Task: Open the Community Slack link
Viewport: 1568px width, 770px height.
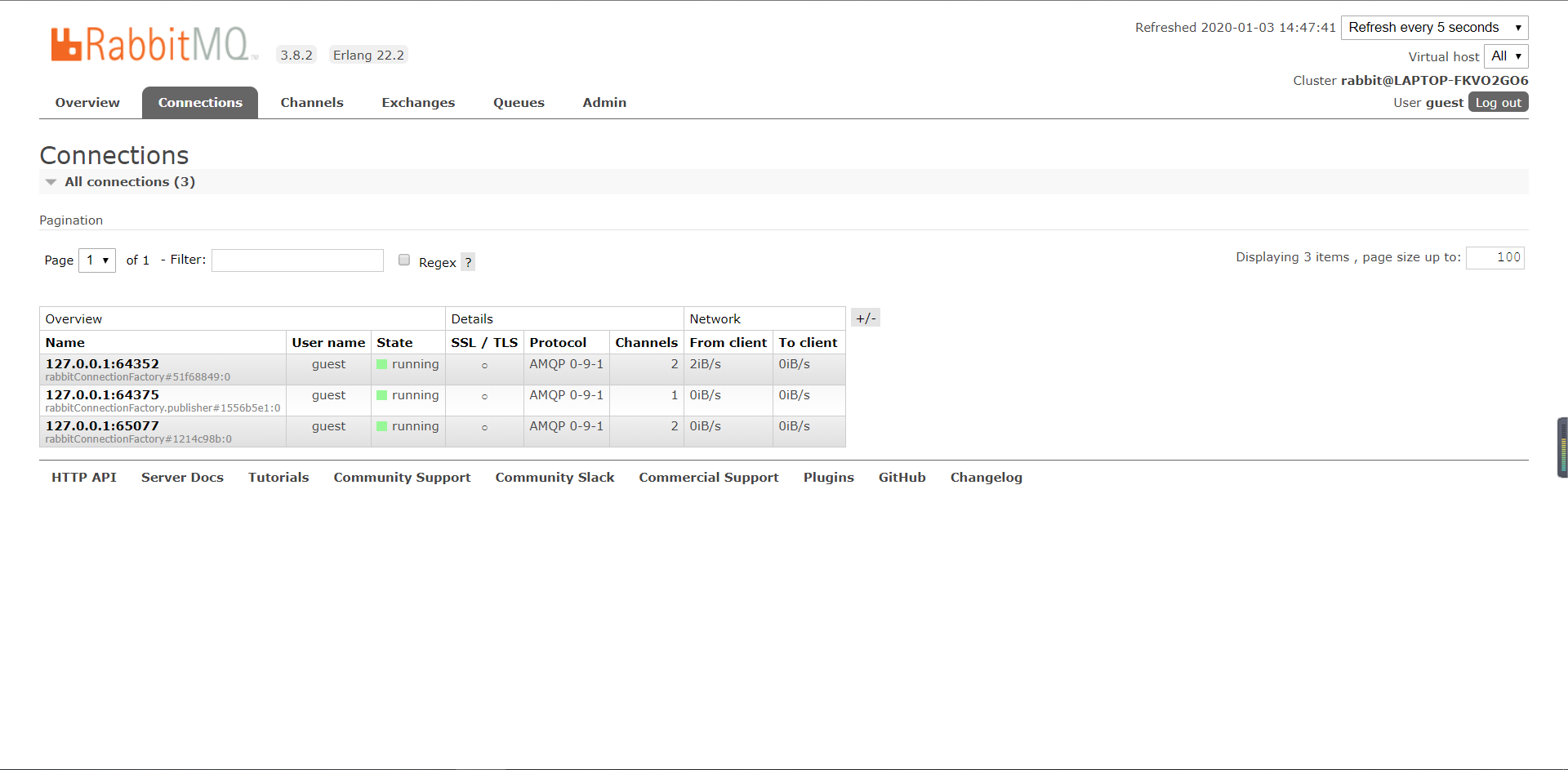Action: (555, 478)
